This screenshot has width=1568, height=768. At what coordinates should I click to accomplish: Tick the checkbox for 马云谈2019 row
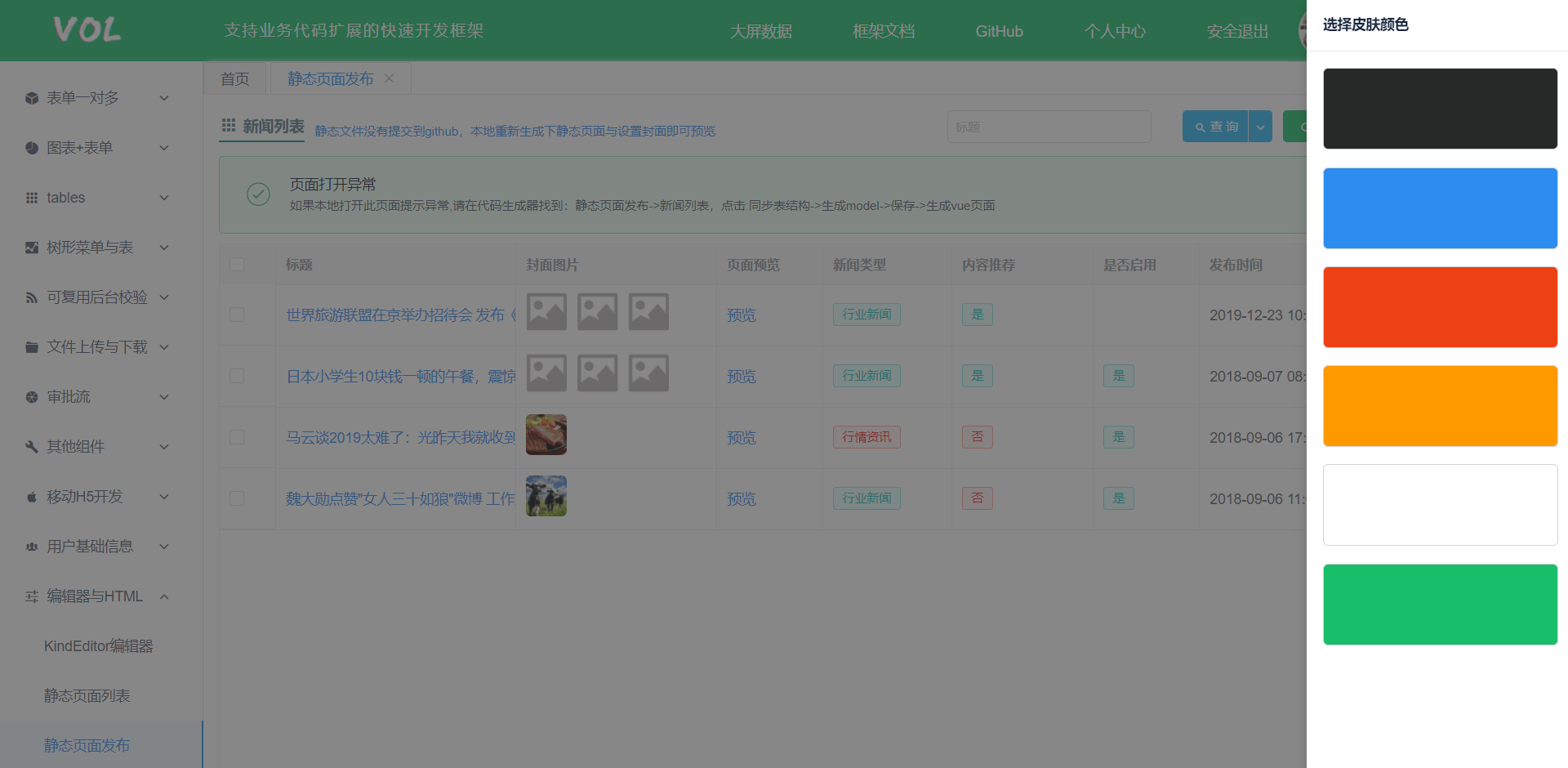[237, 437]
